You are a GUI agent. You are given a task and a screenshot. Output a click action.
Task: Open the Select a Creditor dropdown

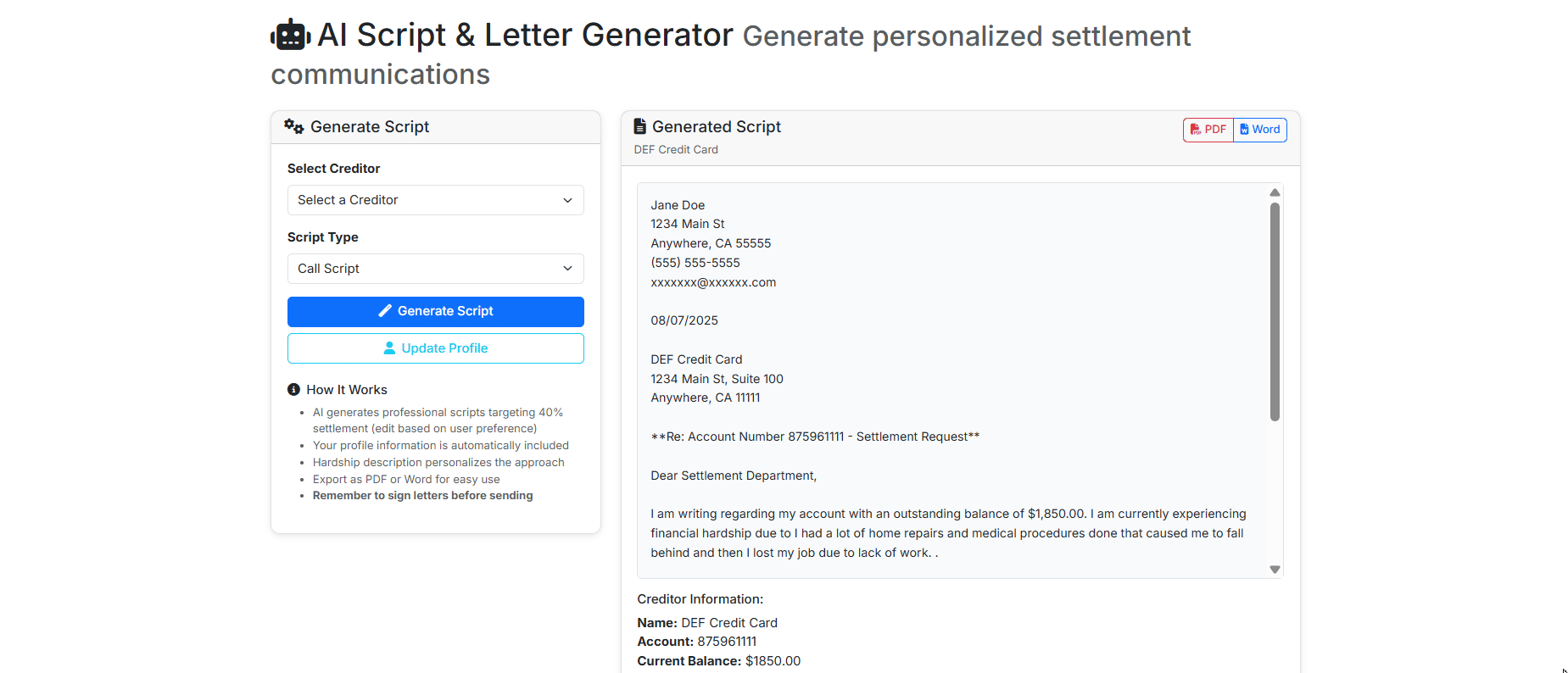click(435, 200)
